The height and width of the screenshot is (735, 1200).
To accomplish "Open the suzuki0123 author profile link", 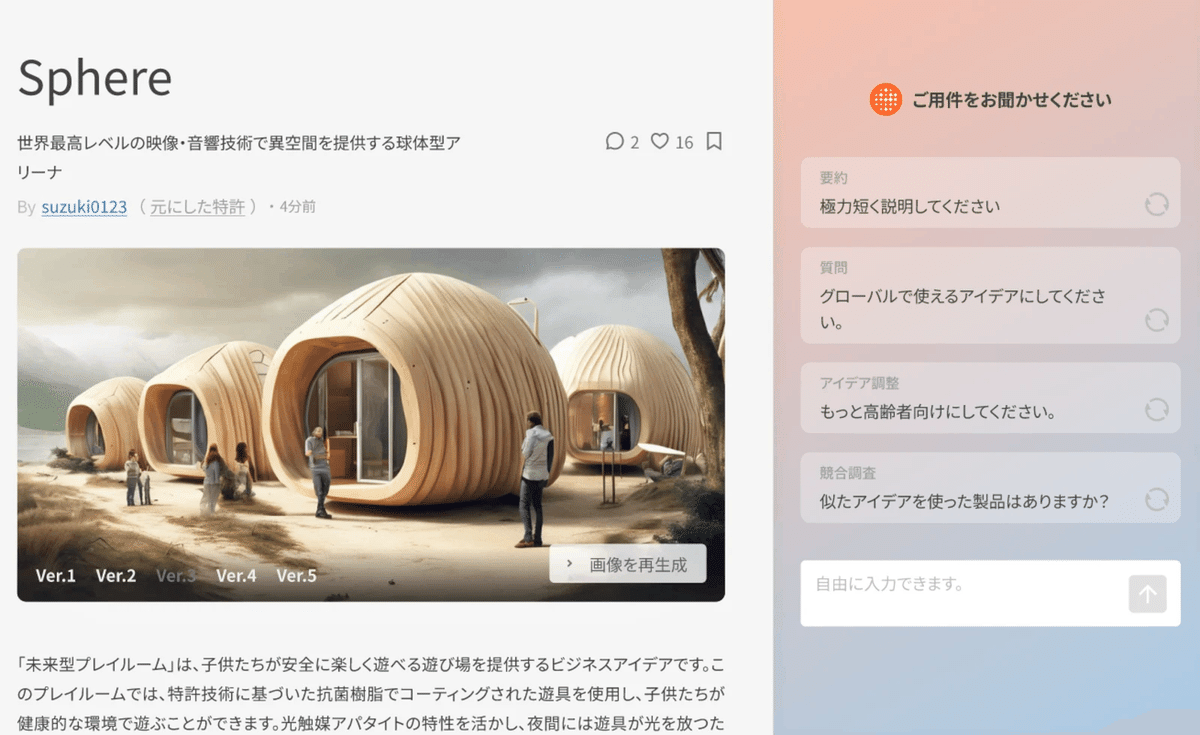I will [x=82, y=206].
